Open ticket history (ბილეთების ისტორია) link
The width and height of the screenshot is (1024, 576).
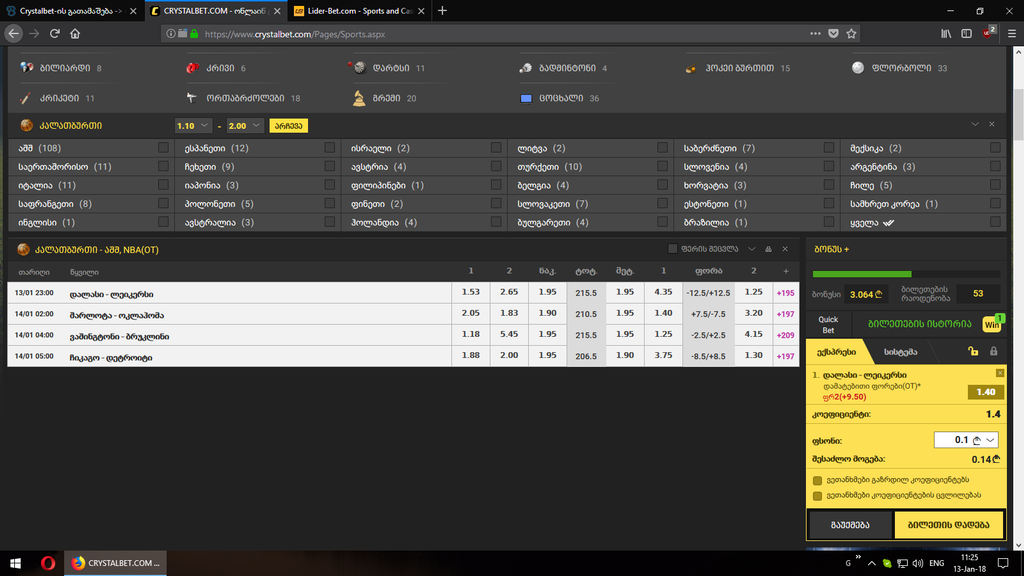click(920, 324)
